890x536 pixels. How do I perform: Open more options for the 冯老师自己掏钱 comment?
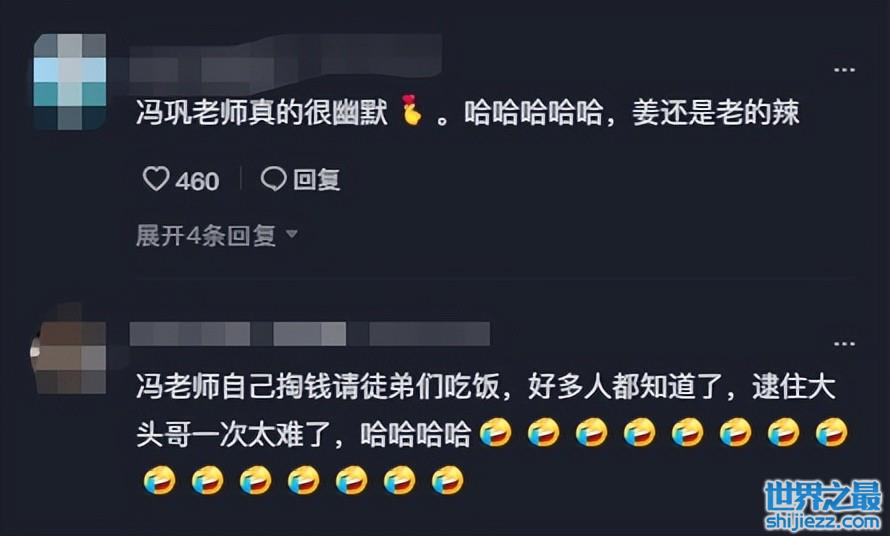point(844,344)
